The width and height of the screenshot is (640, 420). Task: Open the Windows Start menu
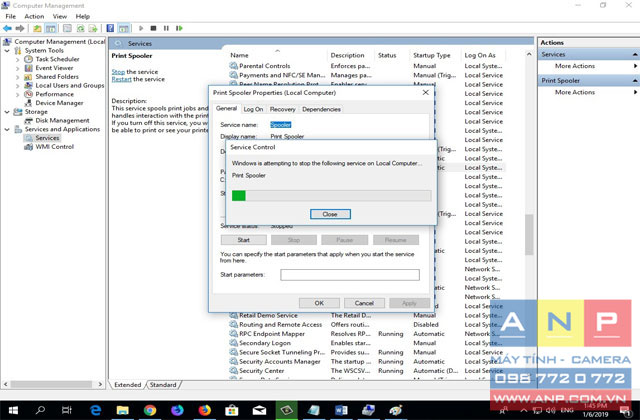tap(13, 410)
